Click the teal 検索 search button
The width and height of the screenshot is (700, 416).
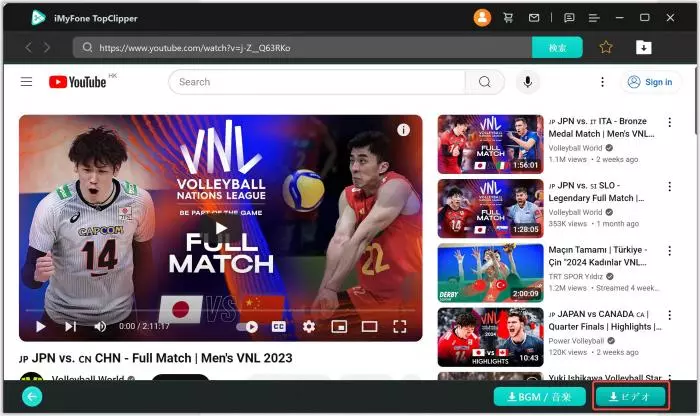click(x=557, y=47)
